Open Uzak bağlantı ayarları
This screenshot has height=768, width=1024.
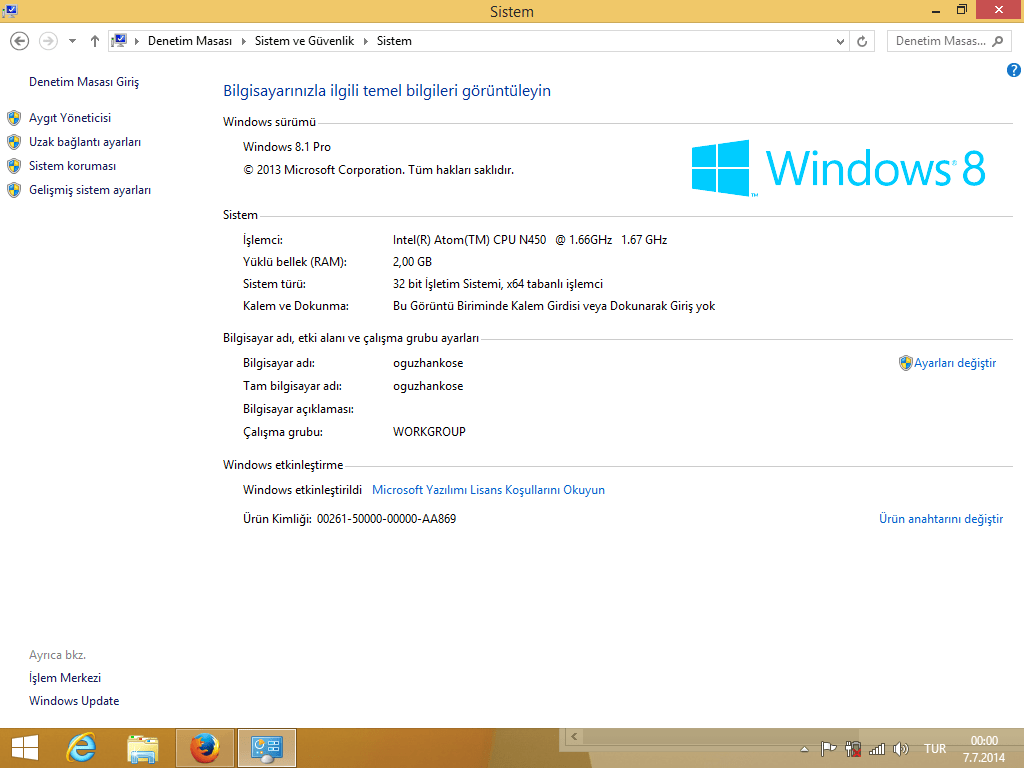coord(85,142)
